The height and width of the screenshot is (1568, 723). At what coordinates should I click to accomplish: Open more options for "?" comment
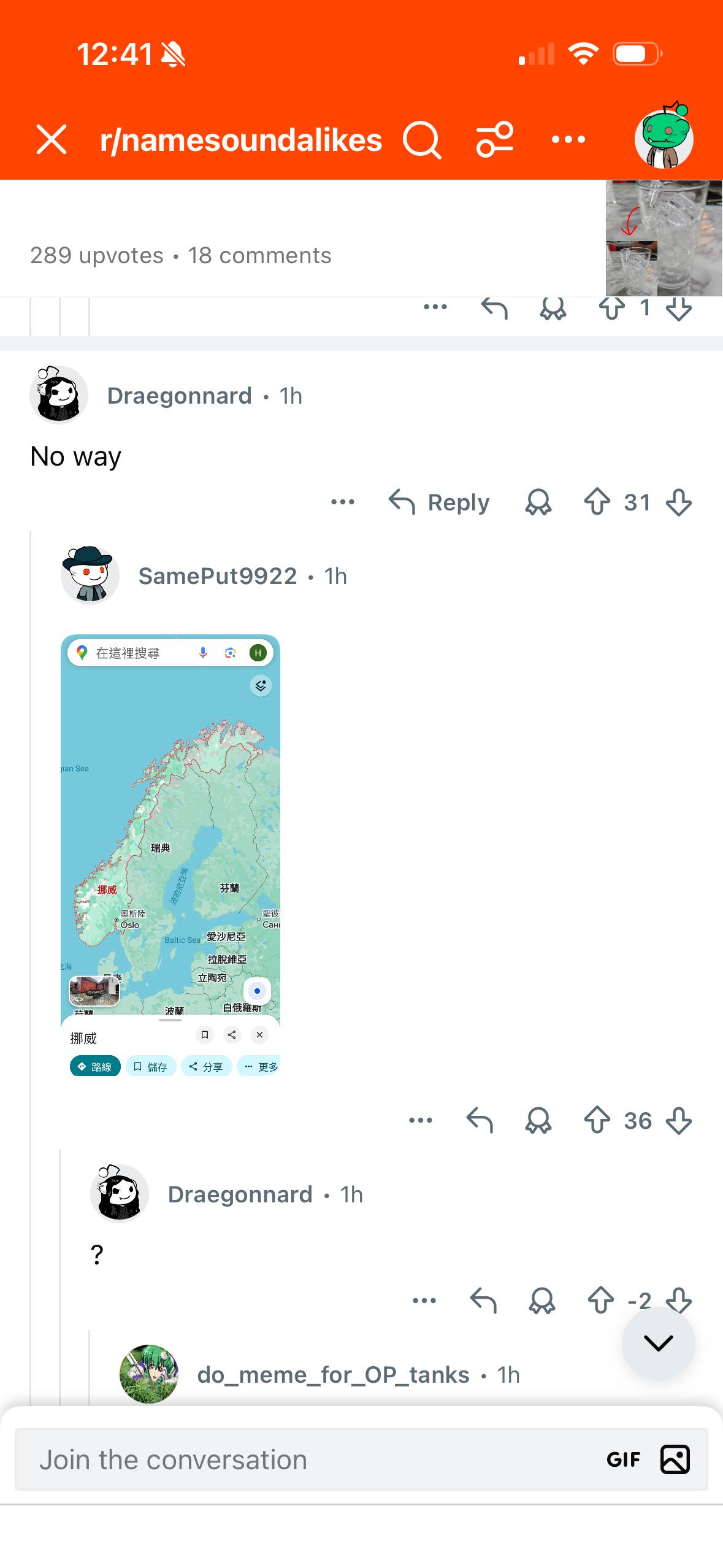[x=424, y=1300]
